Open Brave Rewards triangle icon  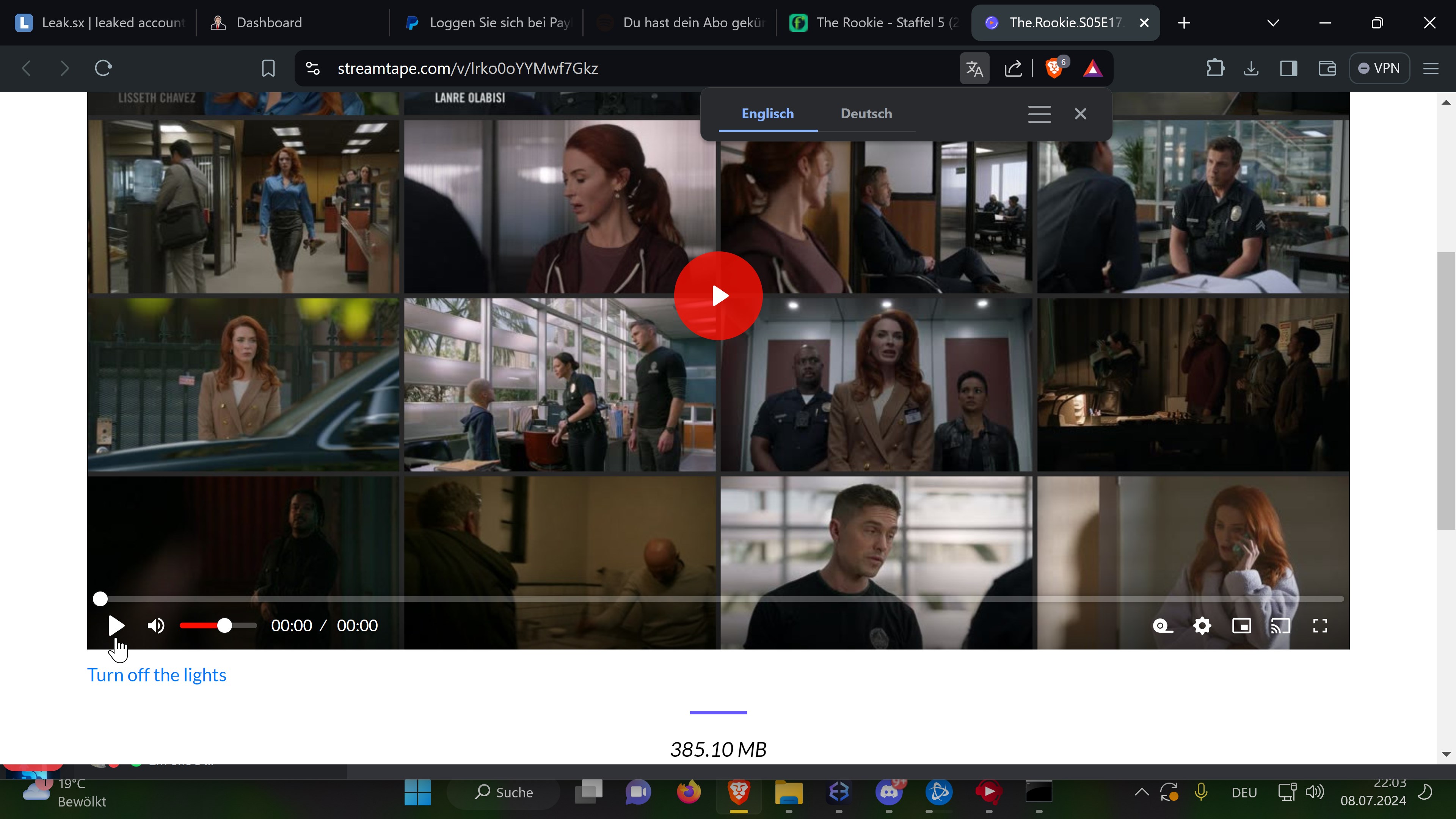click(1092, 68)
